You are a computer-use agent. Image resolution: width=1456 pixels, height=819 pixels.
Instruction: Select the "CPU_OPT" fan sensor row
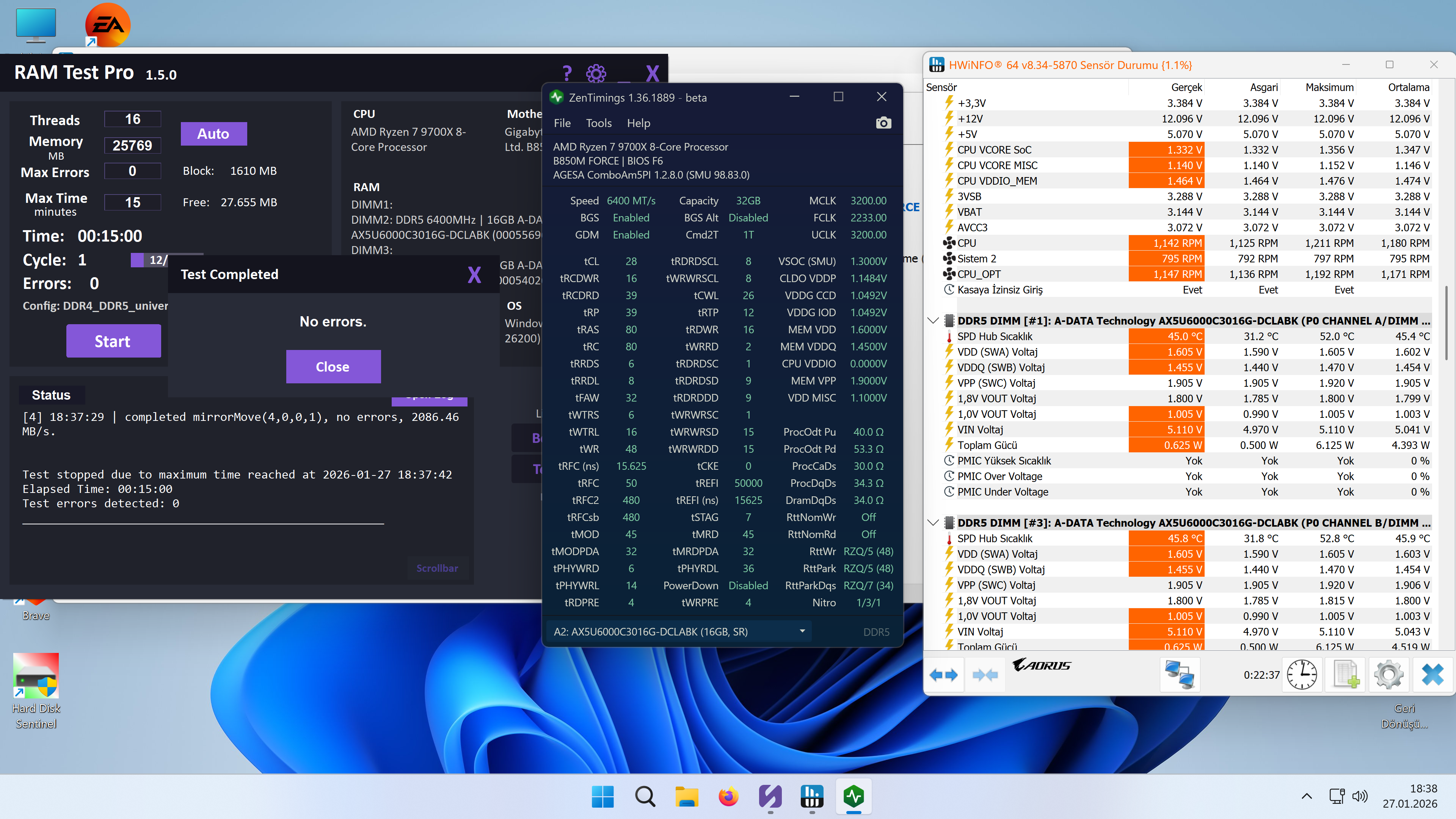pyautogui.click(x=1178, y=274)
